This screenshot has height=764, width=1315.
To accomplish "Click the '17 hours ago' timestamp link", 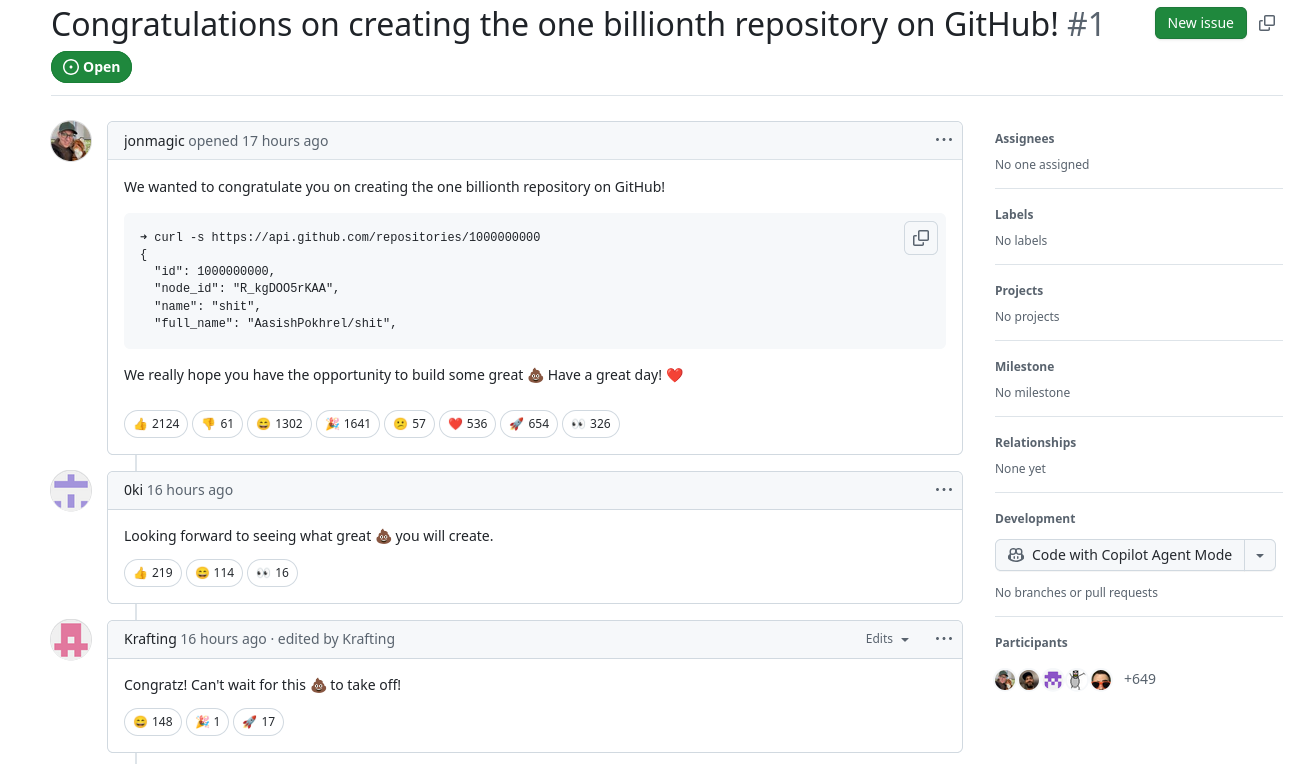I will coord(285,141).
